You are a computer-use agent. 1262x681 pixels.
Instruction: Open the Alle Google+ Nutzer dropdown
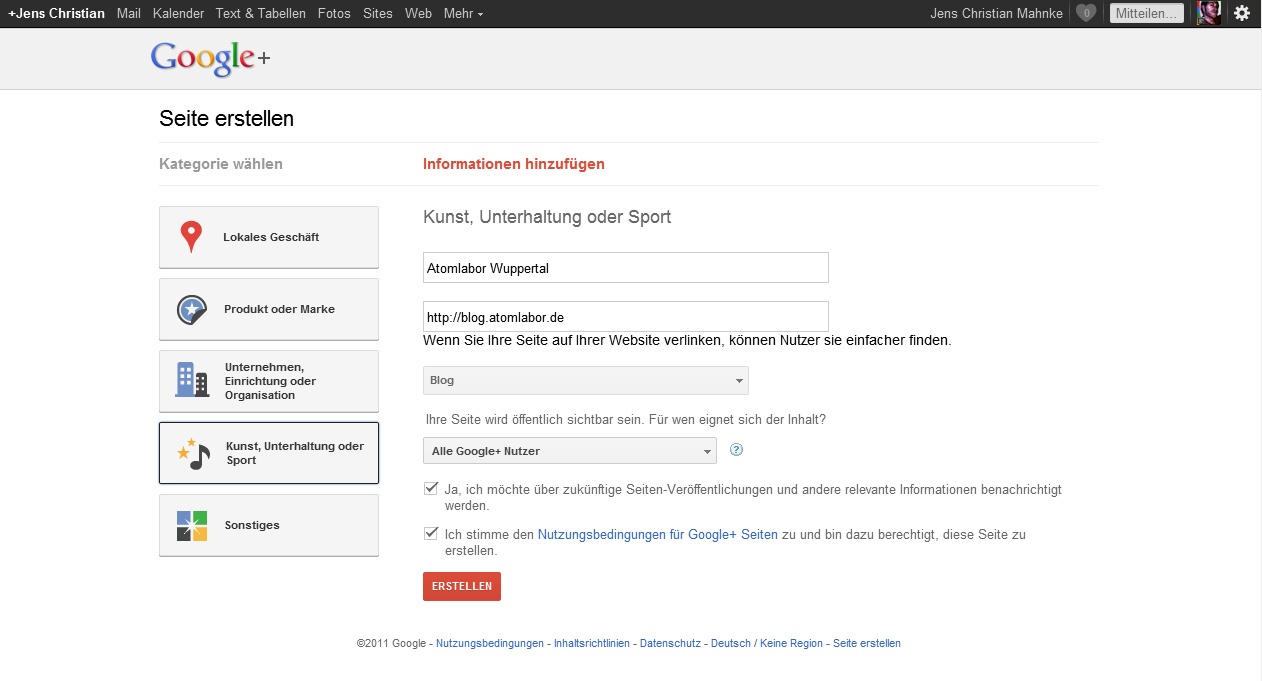[570, 451]
